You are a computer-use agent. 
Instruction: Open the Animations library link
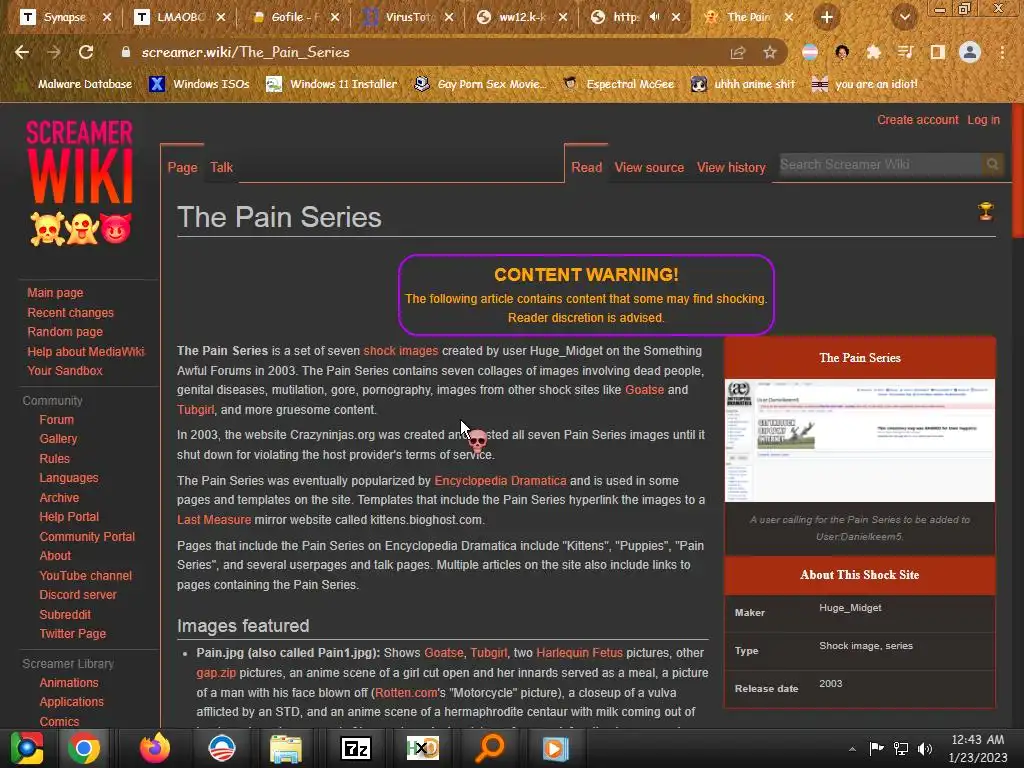69,682
